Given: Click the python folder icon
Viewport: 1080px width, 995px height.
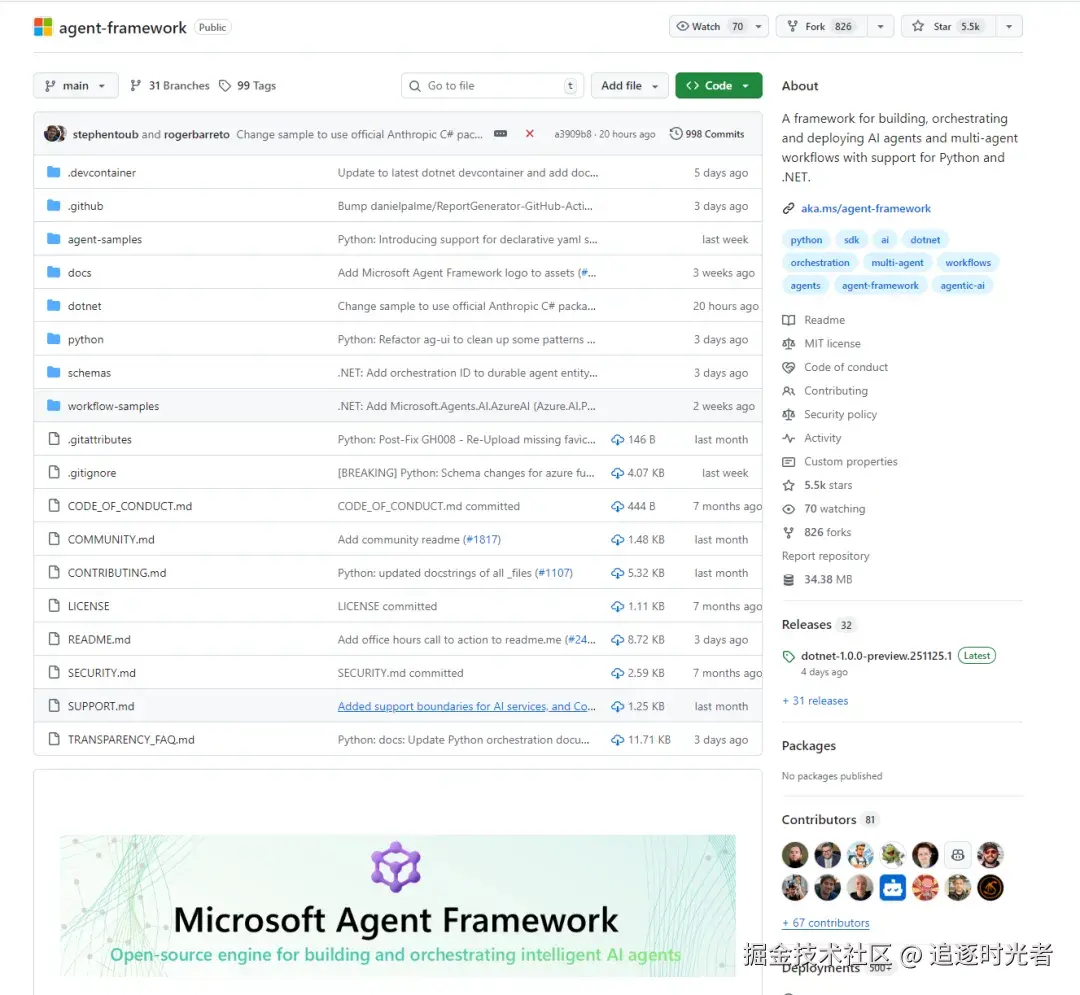Looking at the screenshot, I should tap(53, 339).
